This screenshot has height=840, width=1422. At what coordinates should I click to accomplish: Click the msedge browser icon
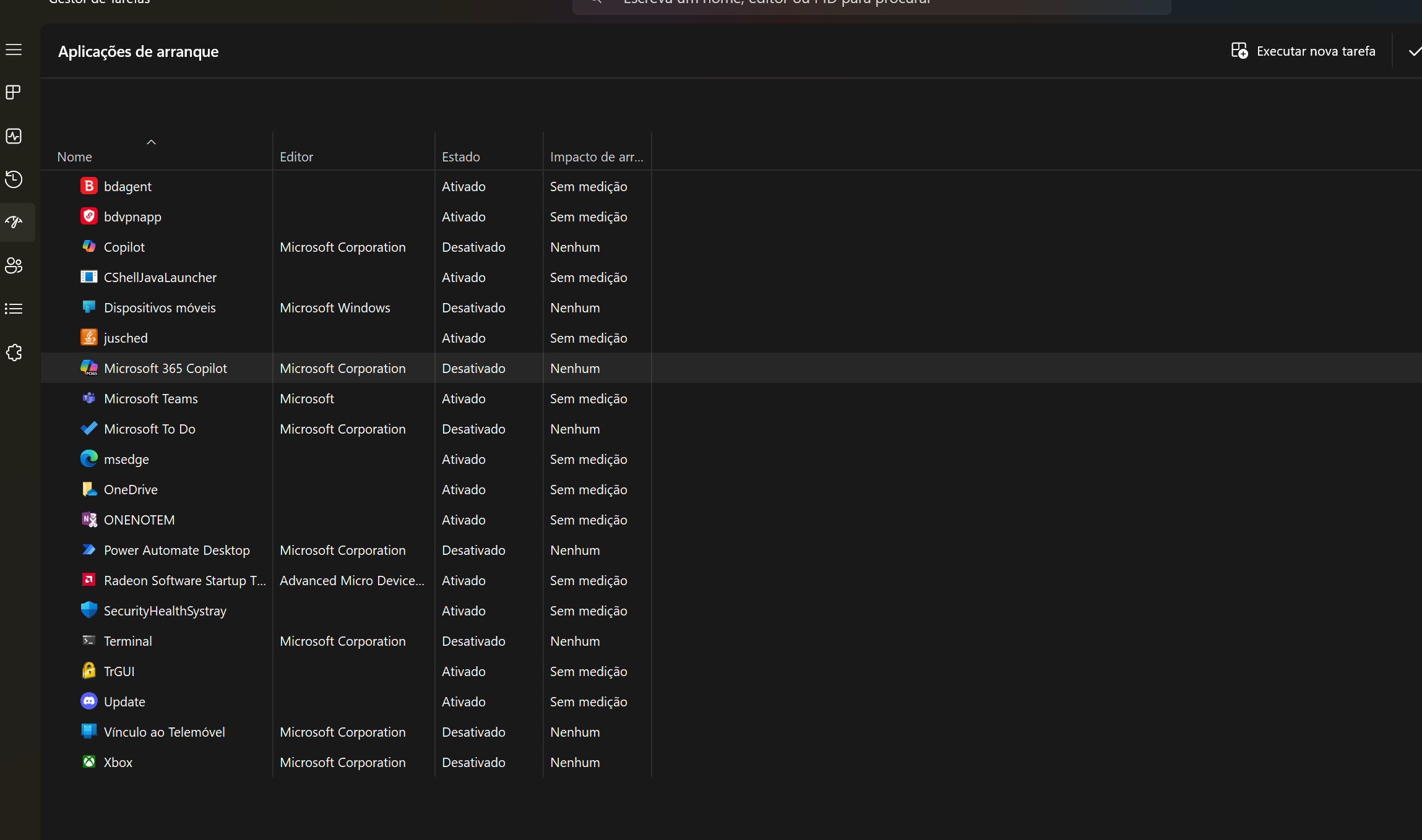(89, 458)
